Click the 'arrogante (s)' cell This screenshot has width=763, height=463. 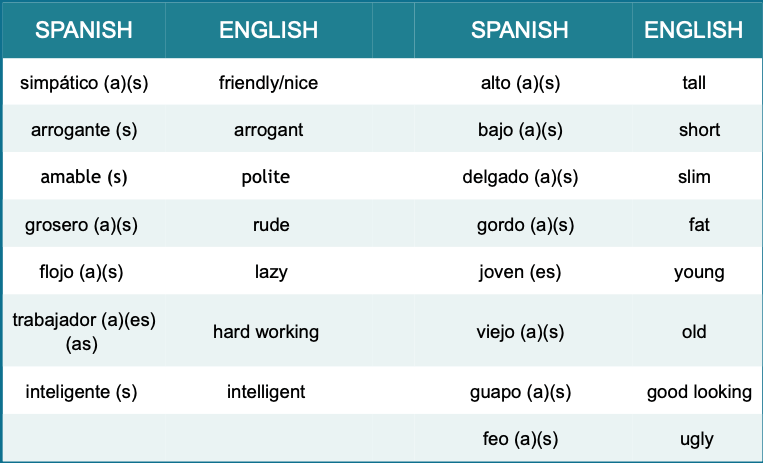click(84, 130)
